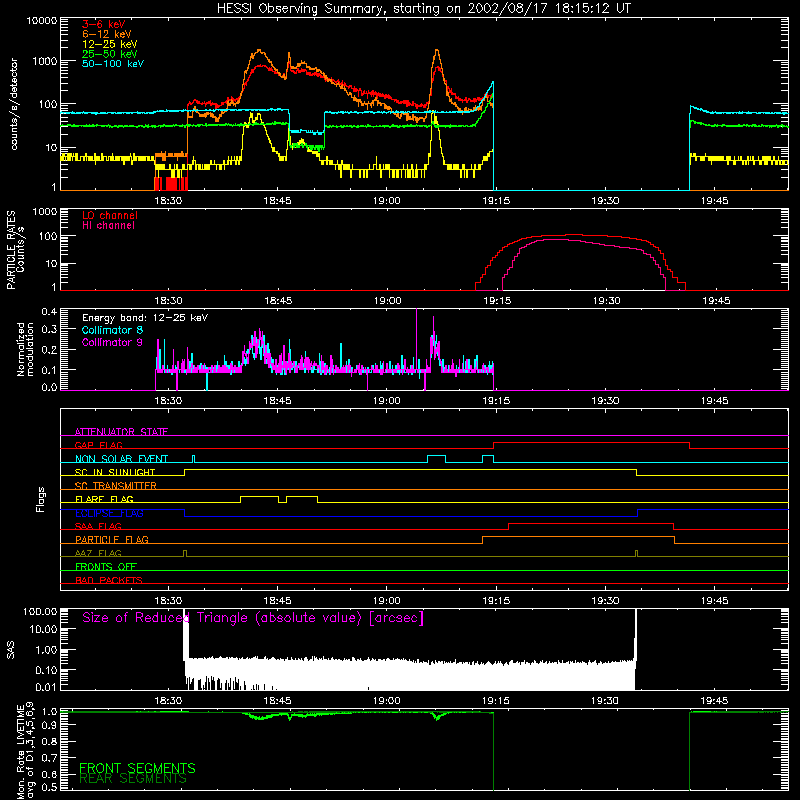Click the FRONTS OFF flag label
Screen dimensions: 800x800
pyautogui.click(x=106, y=567)
